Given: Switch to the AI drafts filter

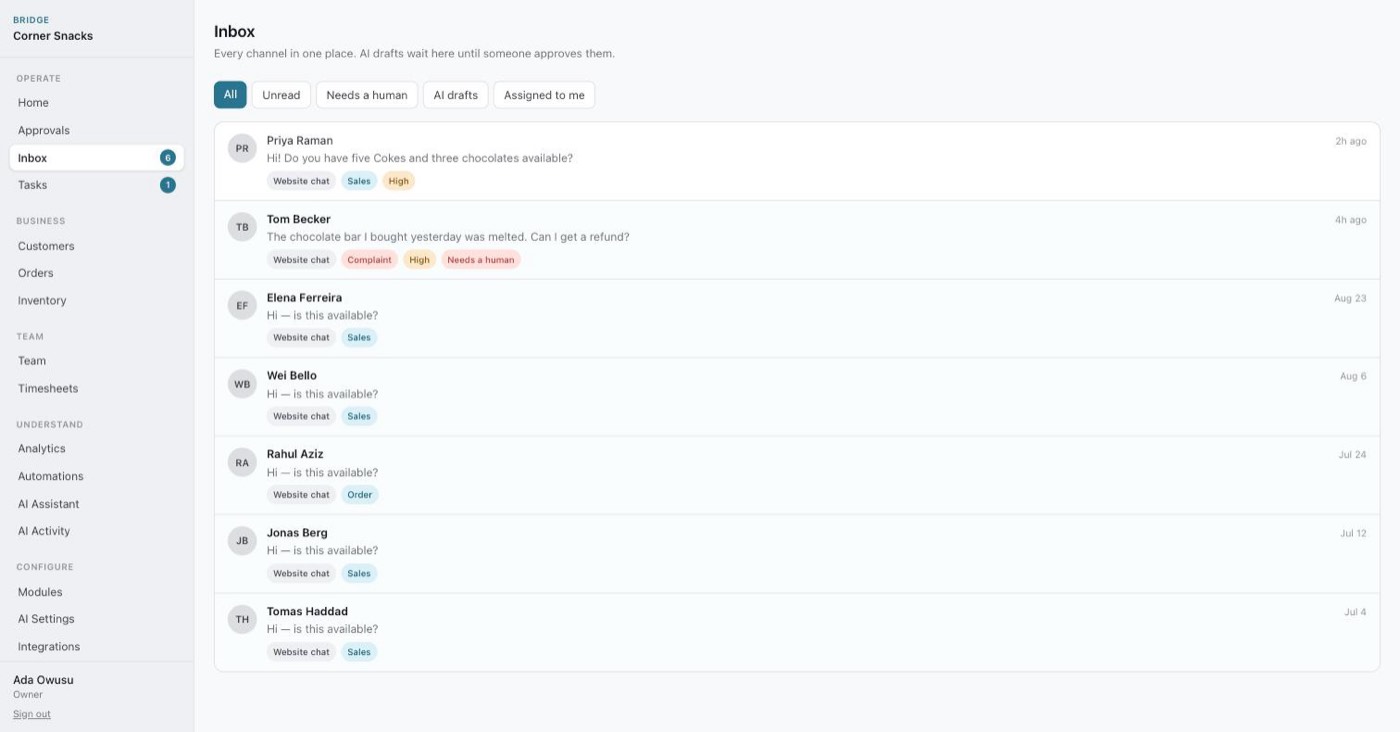Looking at the screenshot, I should (x=455, y=95).
